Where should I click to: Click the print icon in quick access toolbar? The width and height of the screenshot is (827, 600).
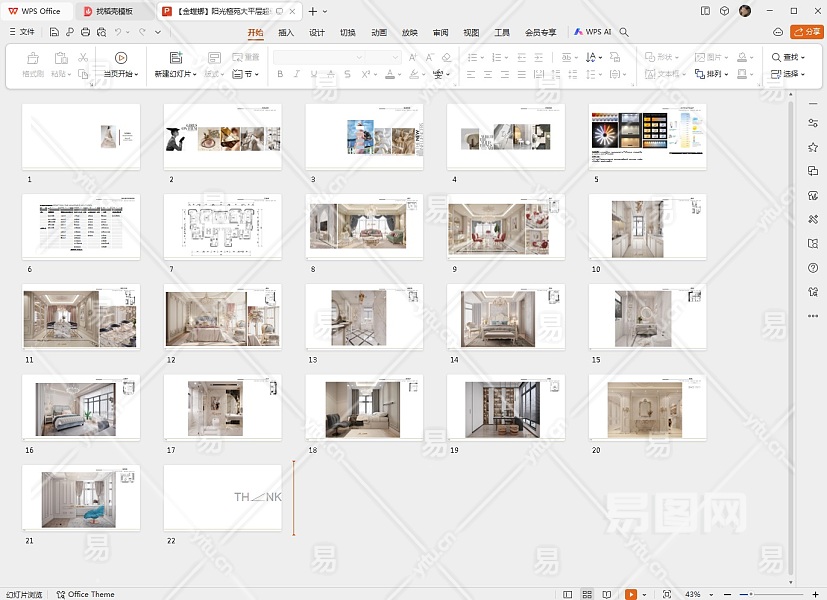85,32
